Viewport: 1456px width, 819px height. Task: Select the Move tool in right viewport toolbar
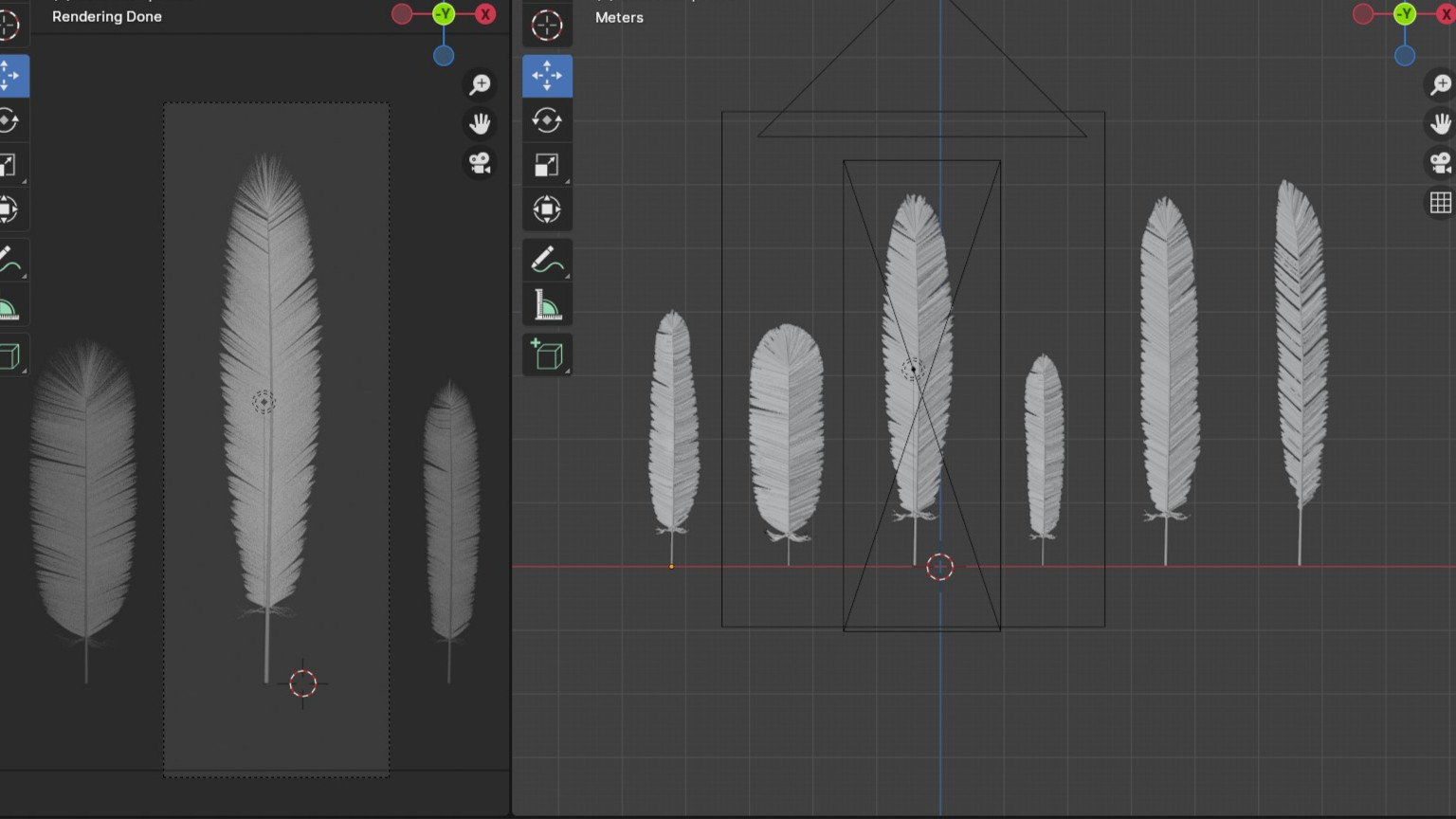pyautogui.click(x=547, y=76)
